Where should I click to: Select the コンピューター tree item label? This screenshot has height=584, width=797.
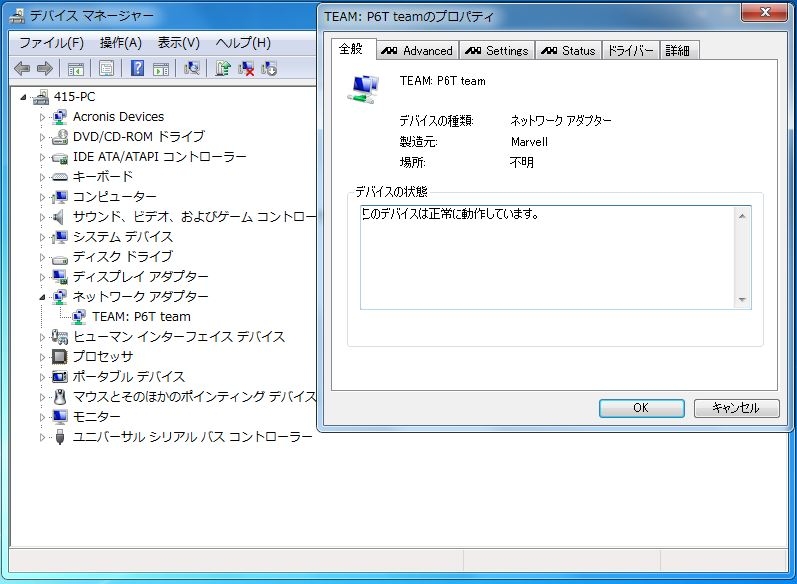click(115, 197)
